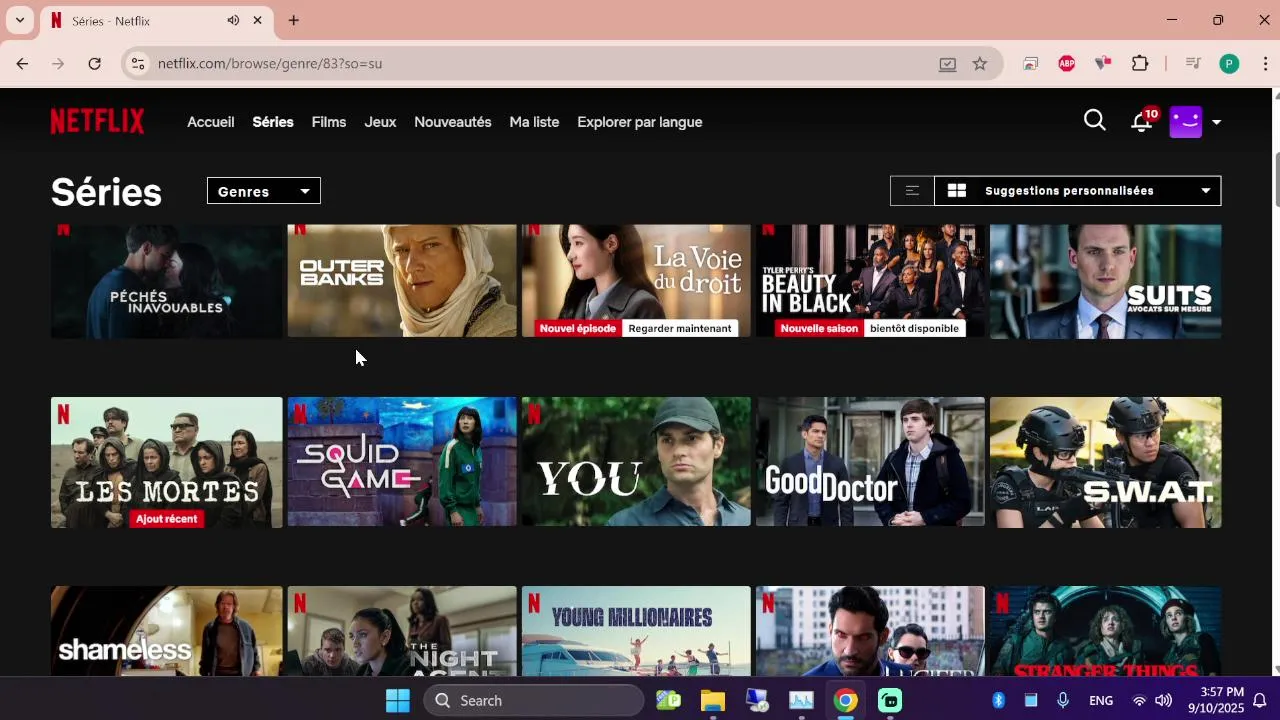Open Nouveautés page
The width and height of the screenshot is (1280, 720).
pyautogui.click(x=453, y=122)
